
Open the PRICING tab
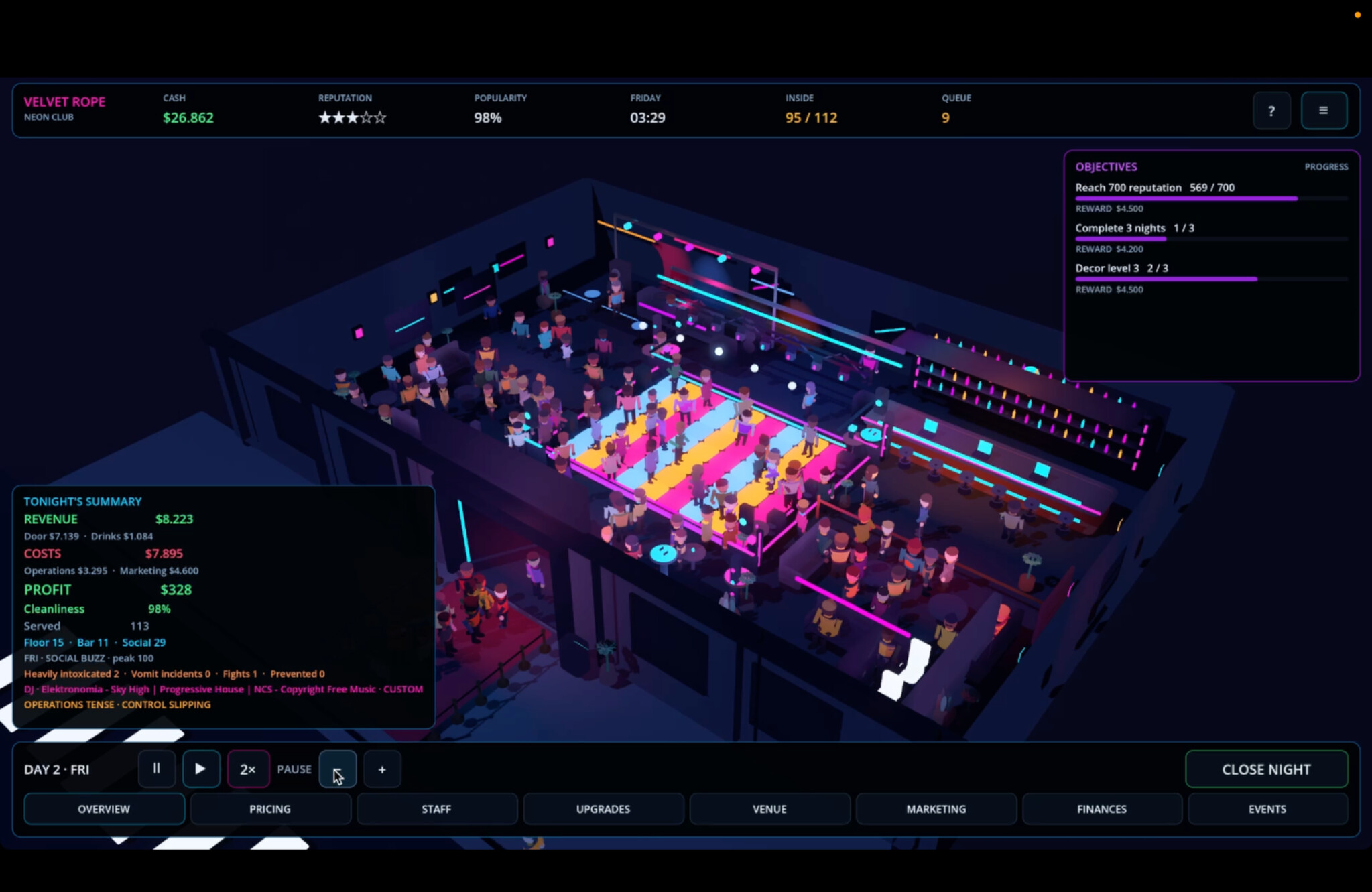click(270, 808)
